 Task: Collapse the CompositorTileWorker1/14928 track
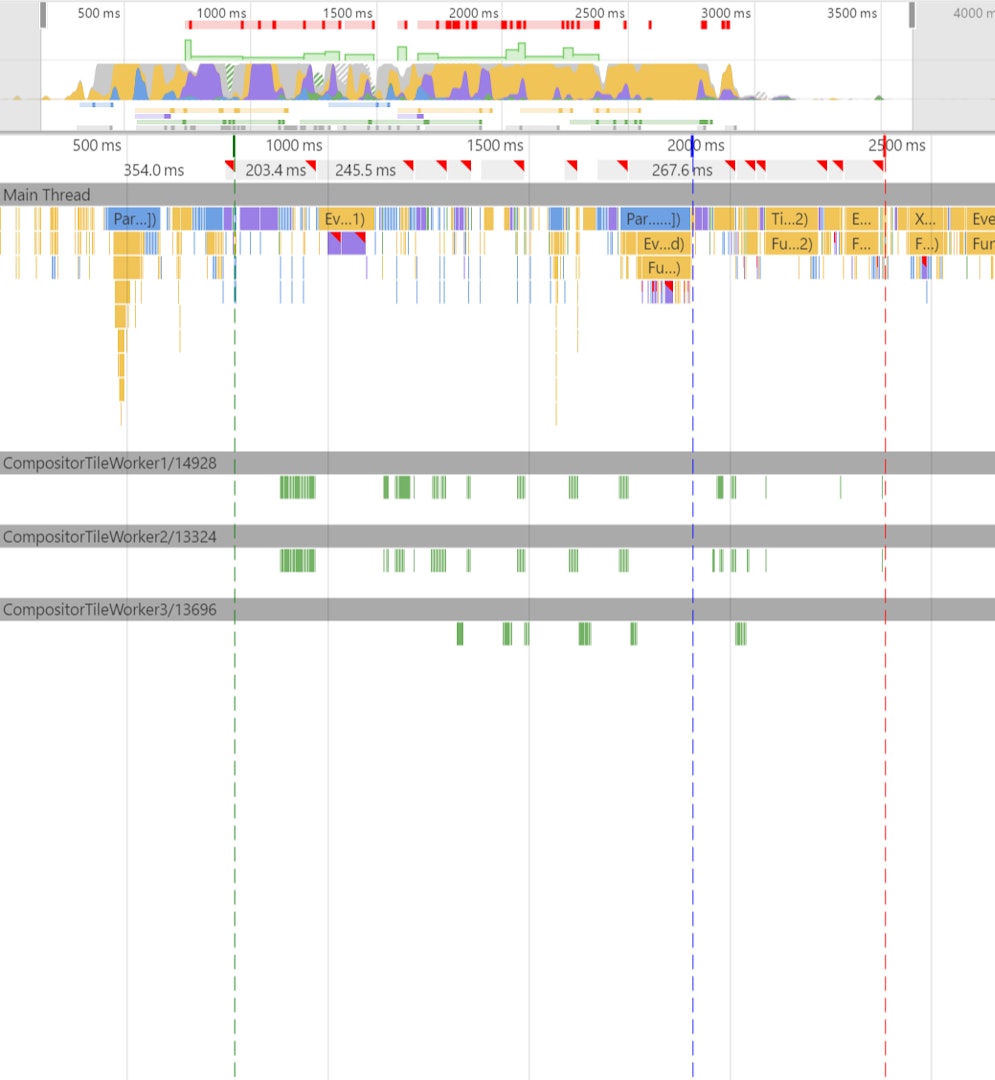(x=109, y=463)
